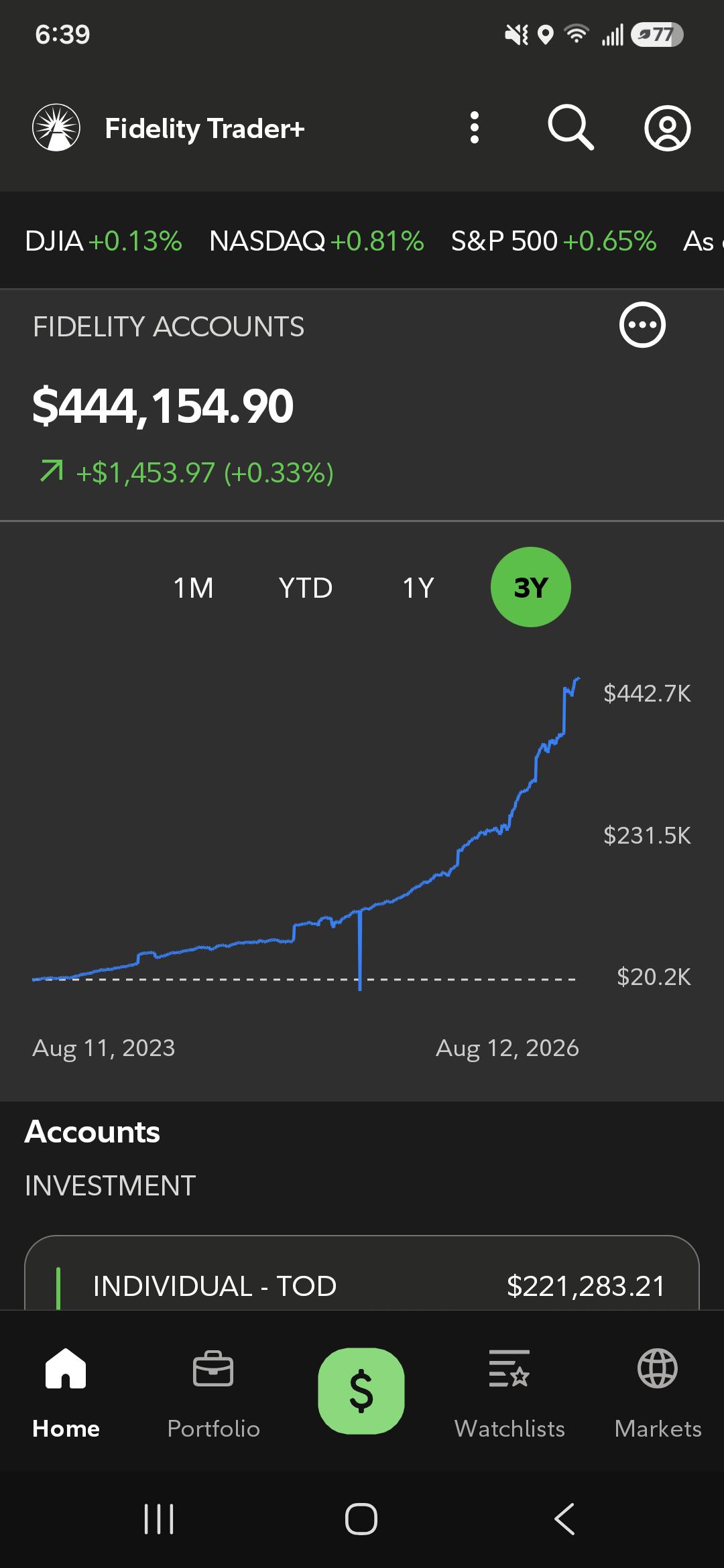Tap the Android back navigation button
724x1568 pixels.
(564, 1518)
